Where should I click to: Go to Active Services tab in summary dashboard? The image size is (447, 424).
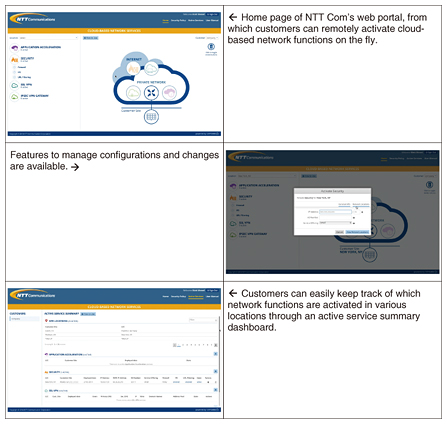click(x=196, y=296)
